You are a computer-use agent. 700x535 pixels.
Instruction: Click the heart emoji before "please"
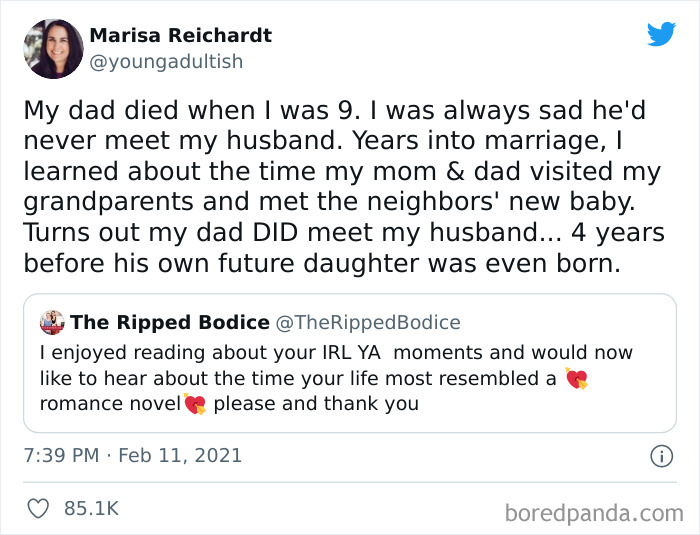pyautogui.click(x=194, y=404)
